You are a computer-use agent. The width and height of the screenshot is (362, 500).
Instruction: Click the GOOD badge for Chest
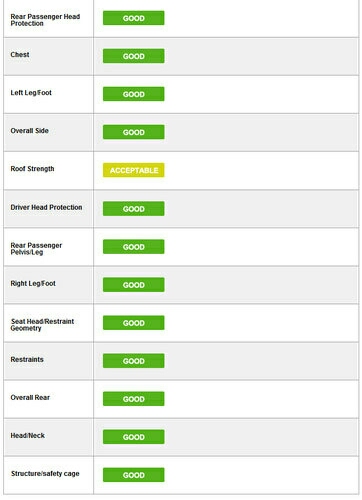tap(133, 56)
